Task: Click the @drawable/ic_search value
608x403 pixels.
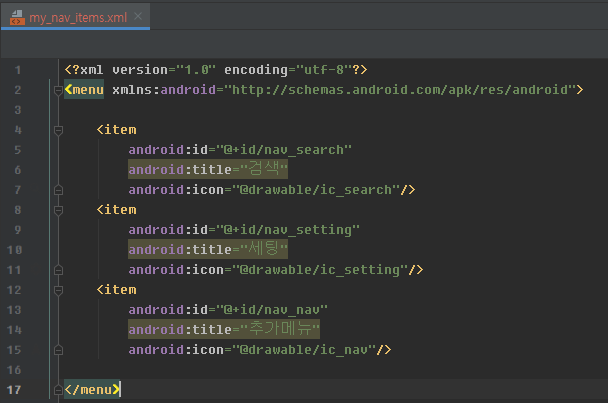Action: pyautogui.click(x=316, y=190)
